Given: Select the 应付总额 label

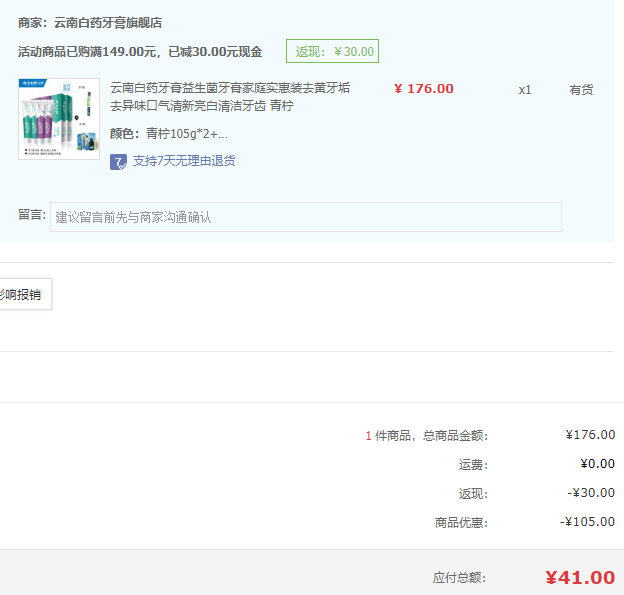Looking at the screenshot, I should 459,577.
